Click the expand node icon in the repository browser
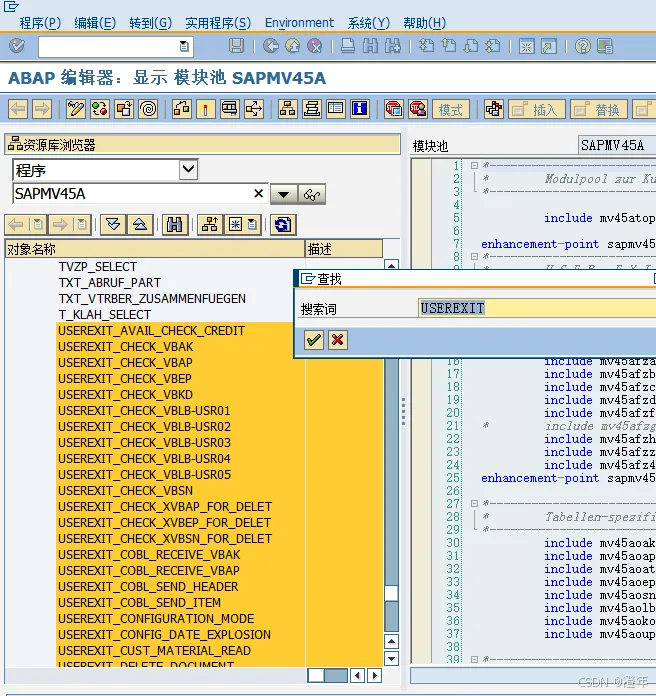The width and height of the screenshot is (656, 696). (114, 225)
